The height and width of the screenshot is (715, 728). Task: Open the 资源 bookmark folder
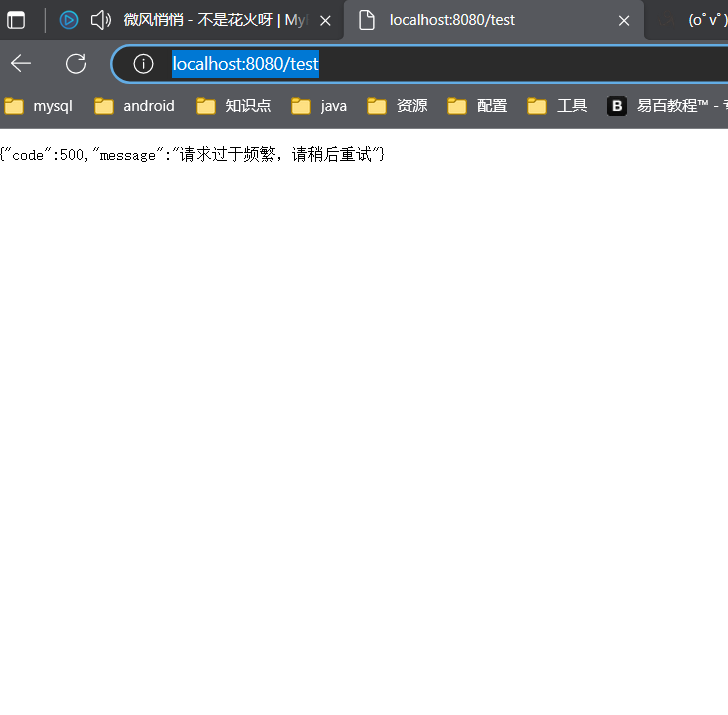[x=397, y=106]
